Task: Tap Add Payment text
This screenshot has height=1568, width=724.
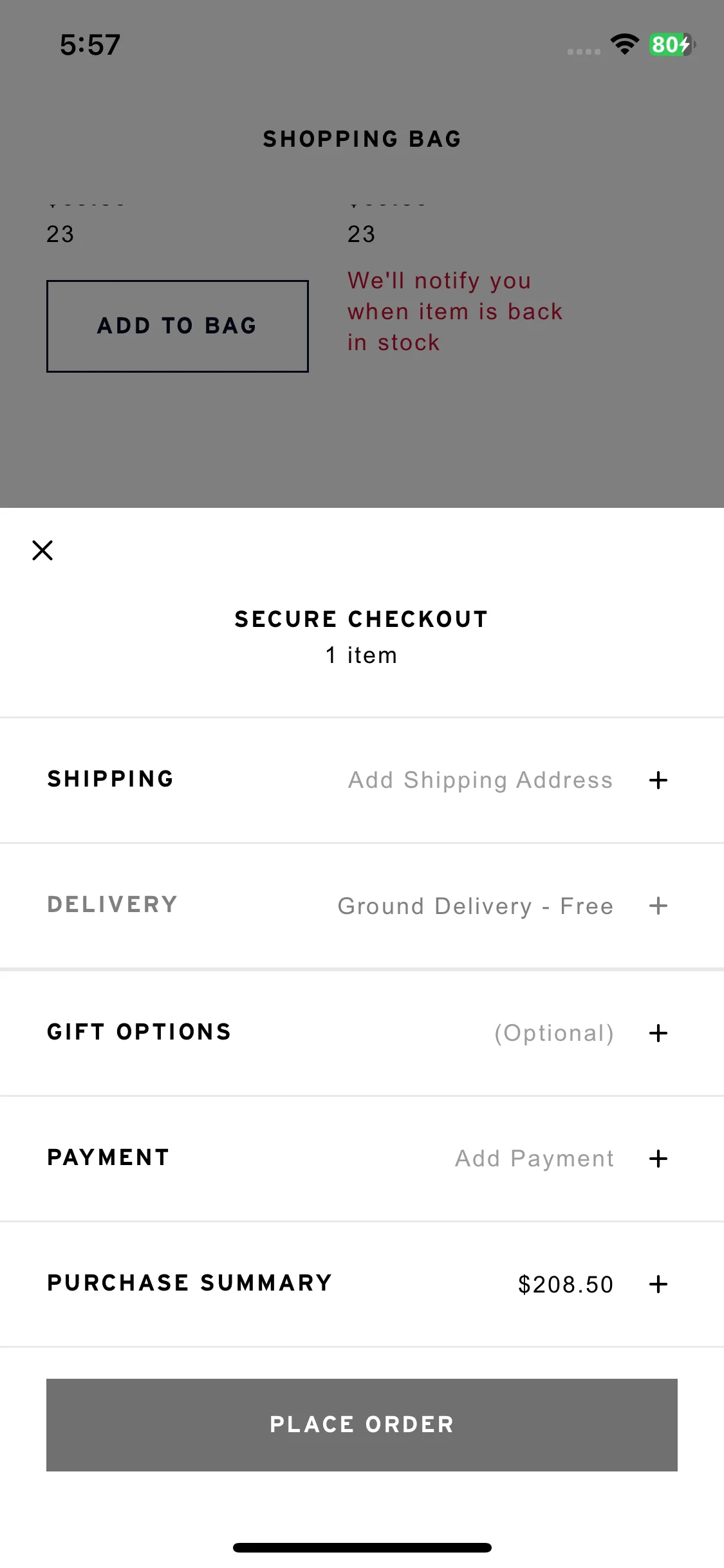Action: [534, 1159]
